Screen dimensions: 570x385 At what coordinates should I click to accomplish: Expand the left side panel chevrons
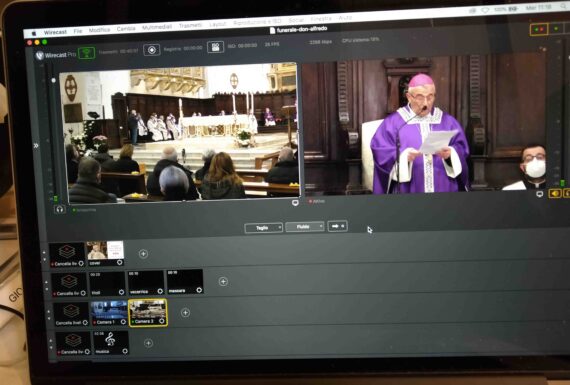pos(36,145)
